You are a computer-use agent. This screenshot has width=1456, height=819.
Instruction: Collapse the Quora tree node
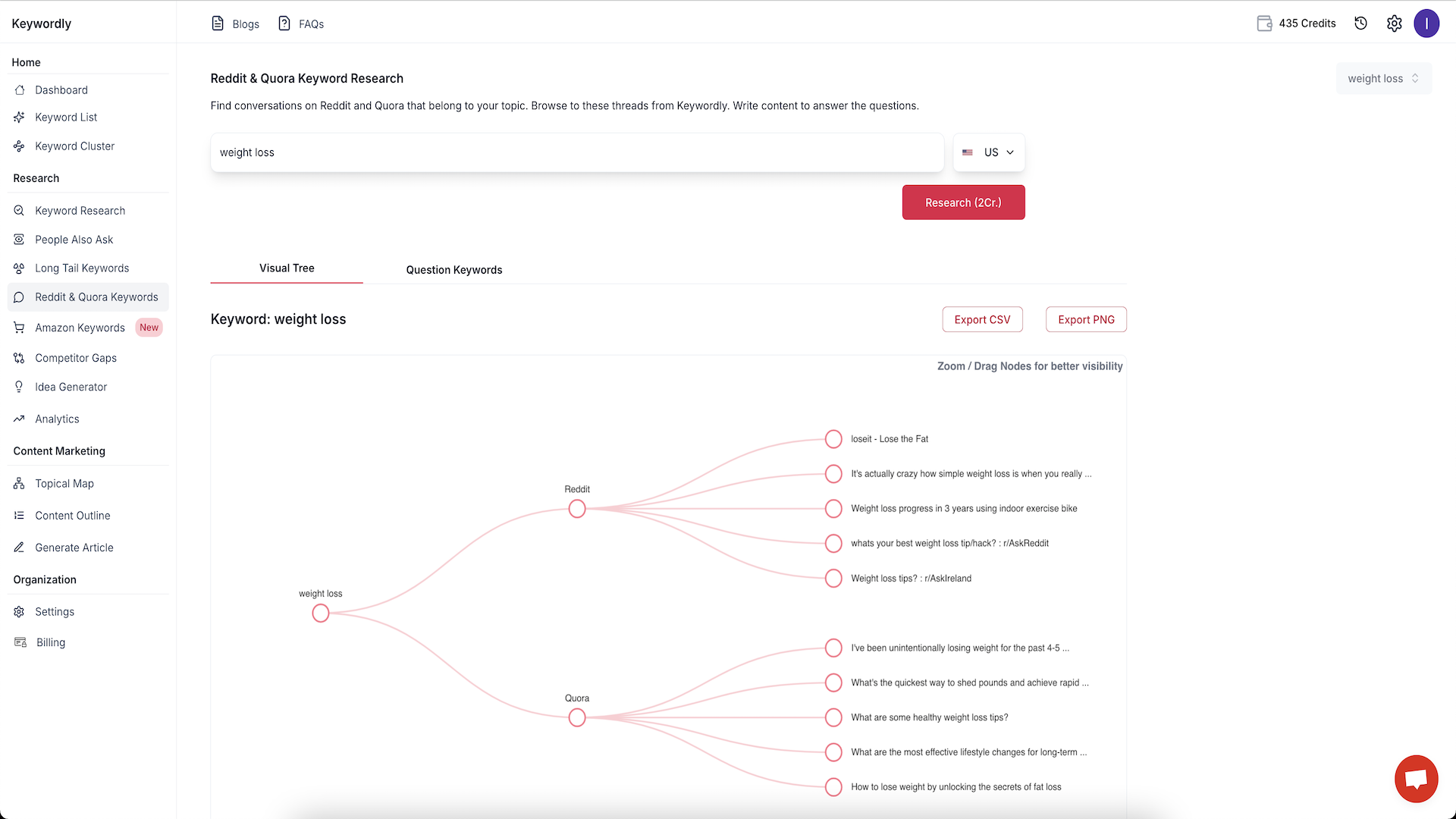577,717
